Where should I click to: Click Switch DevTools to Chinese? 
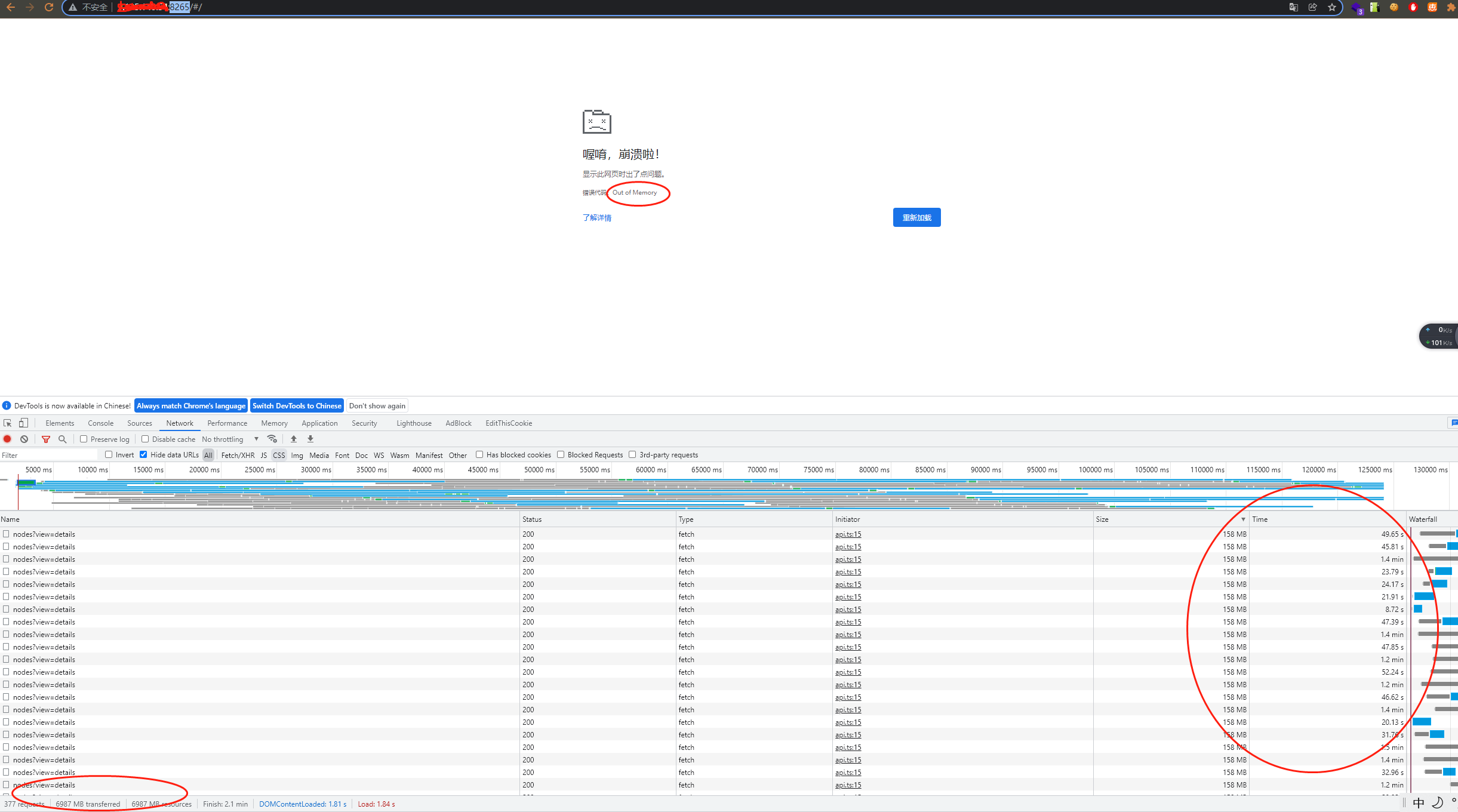[x=297, y=405]
